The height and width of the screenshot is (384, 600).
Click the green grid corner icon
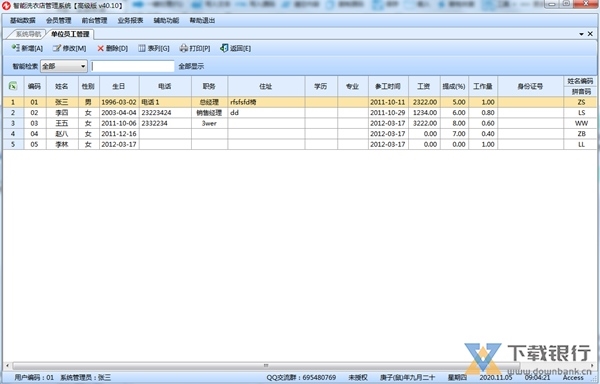(x=13, y=86)
